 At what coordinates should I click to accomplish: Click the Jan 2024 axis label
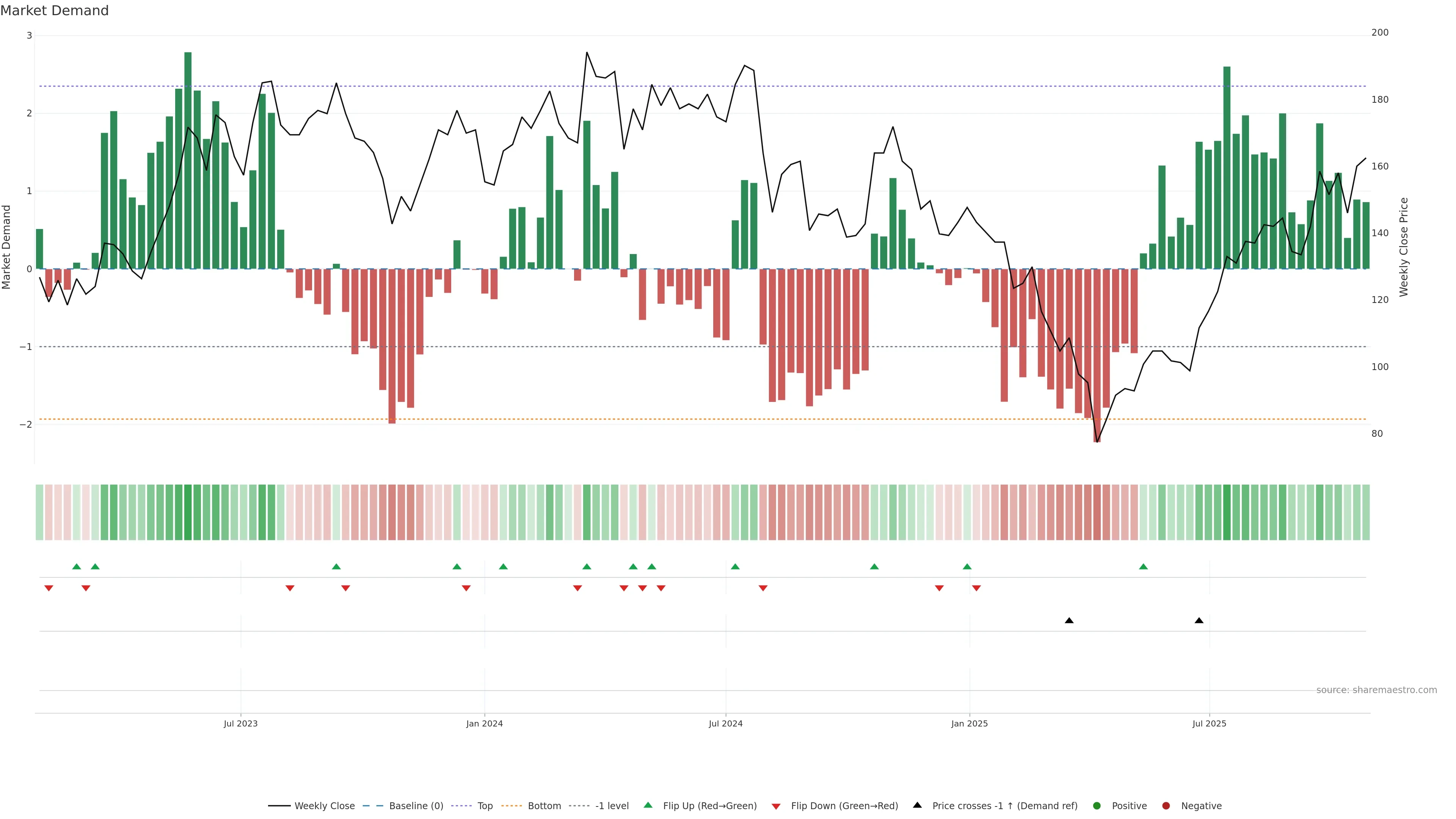point(485,723)
